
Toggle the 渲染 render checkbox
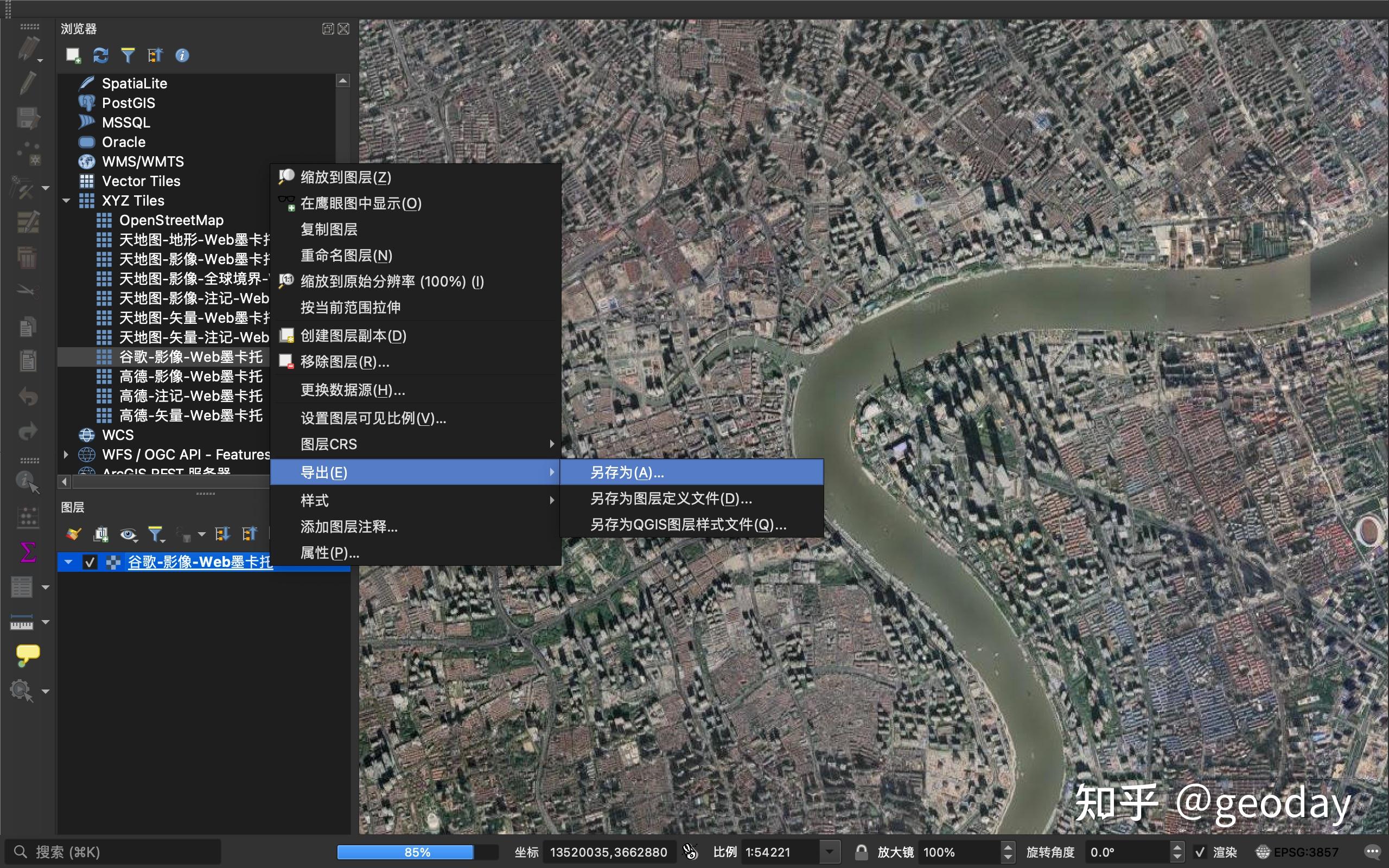1200,852
